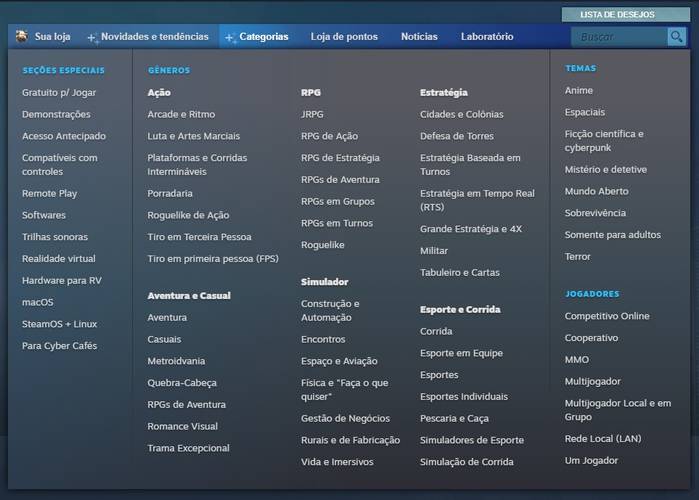Screen dimensions: 699x500
Task: Select Compatíveis com controles
Action: (60, 164)
